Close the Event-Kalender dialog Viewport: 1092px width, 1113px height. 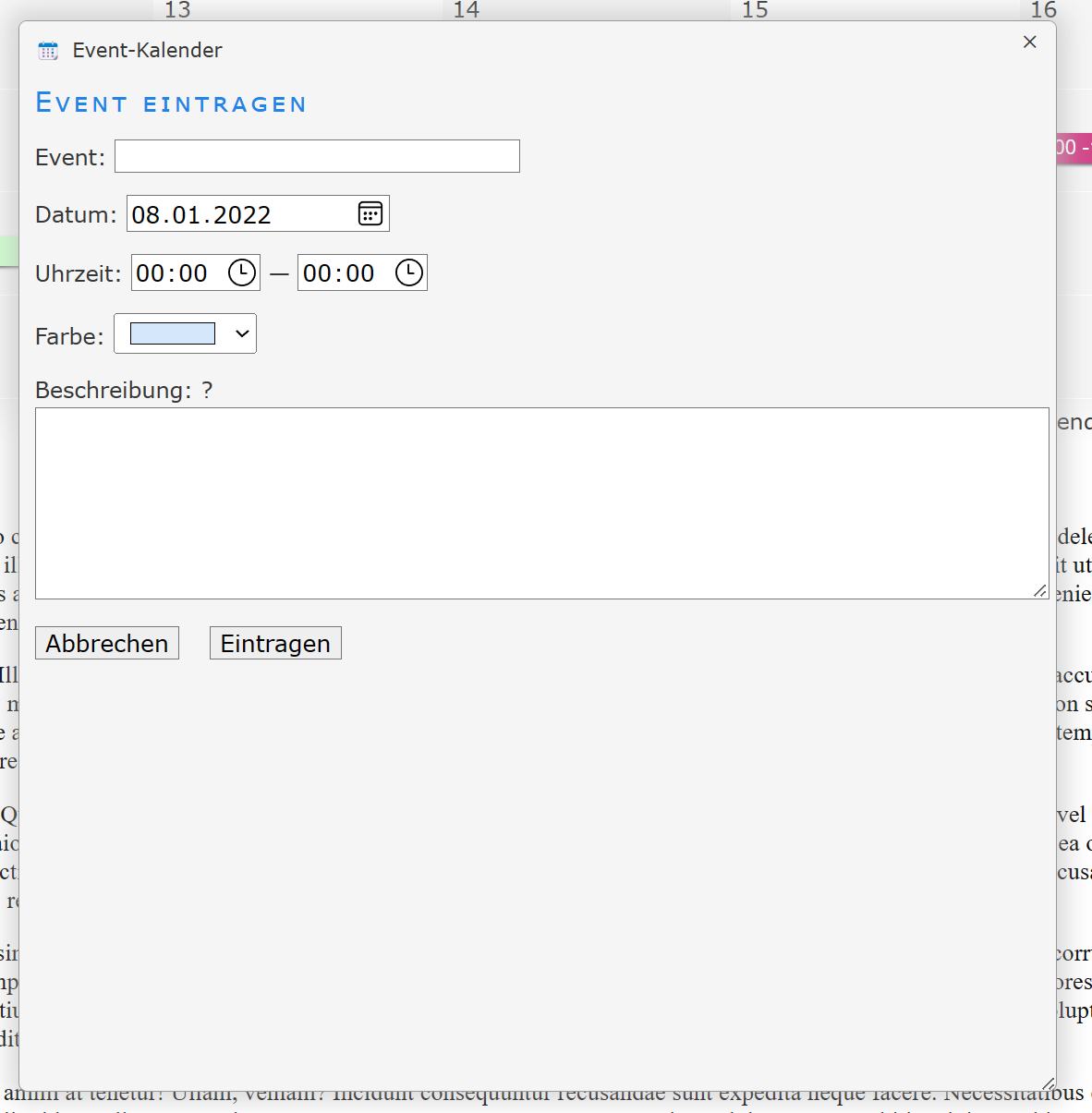pyautogui.click(x=1030, y=42)
